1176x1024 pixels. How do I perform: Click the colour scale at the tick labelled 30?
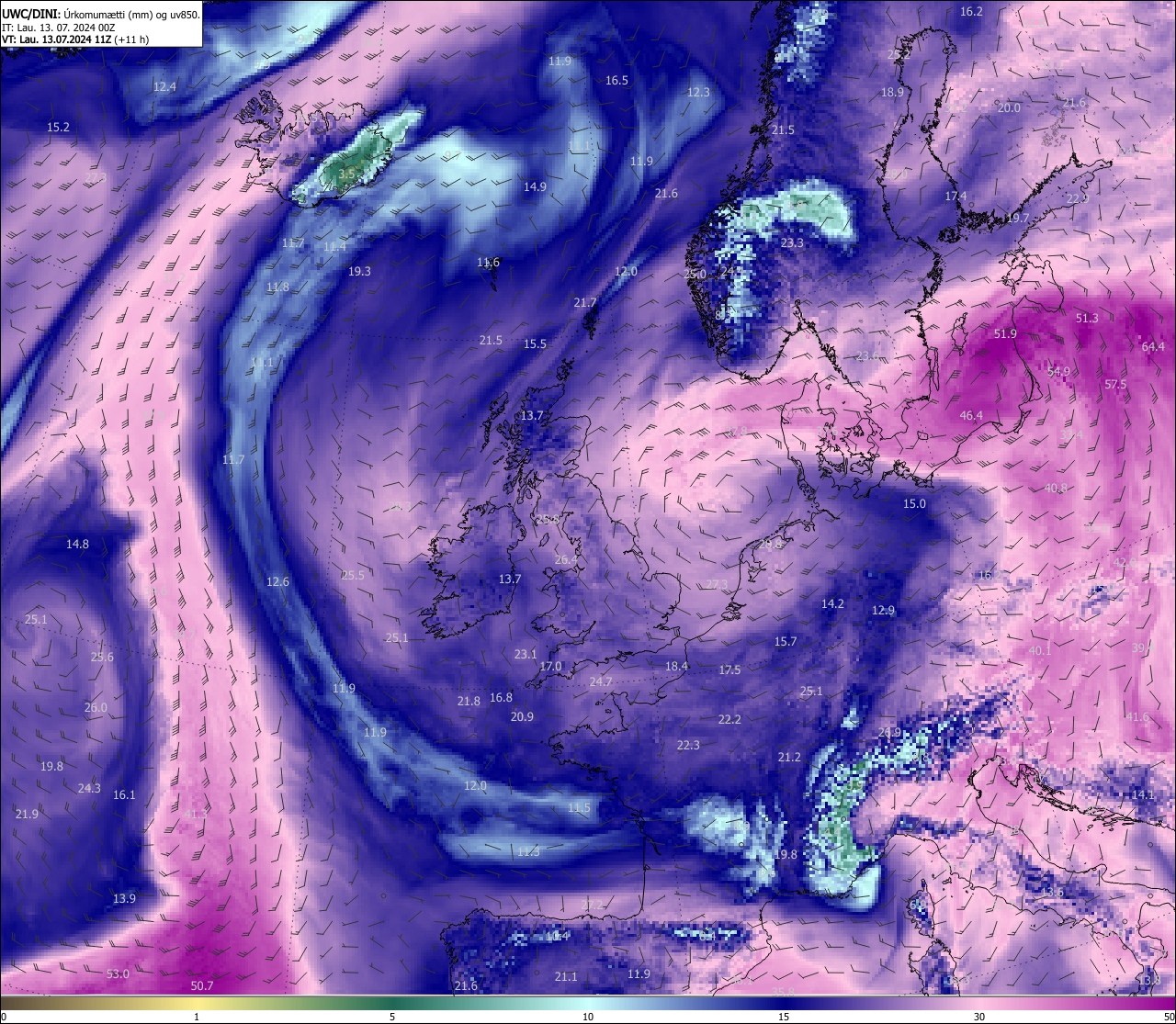coord(979,1017)
